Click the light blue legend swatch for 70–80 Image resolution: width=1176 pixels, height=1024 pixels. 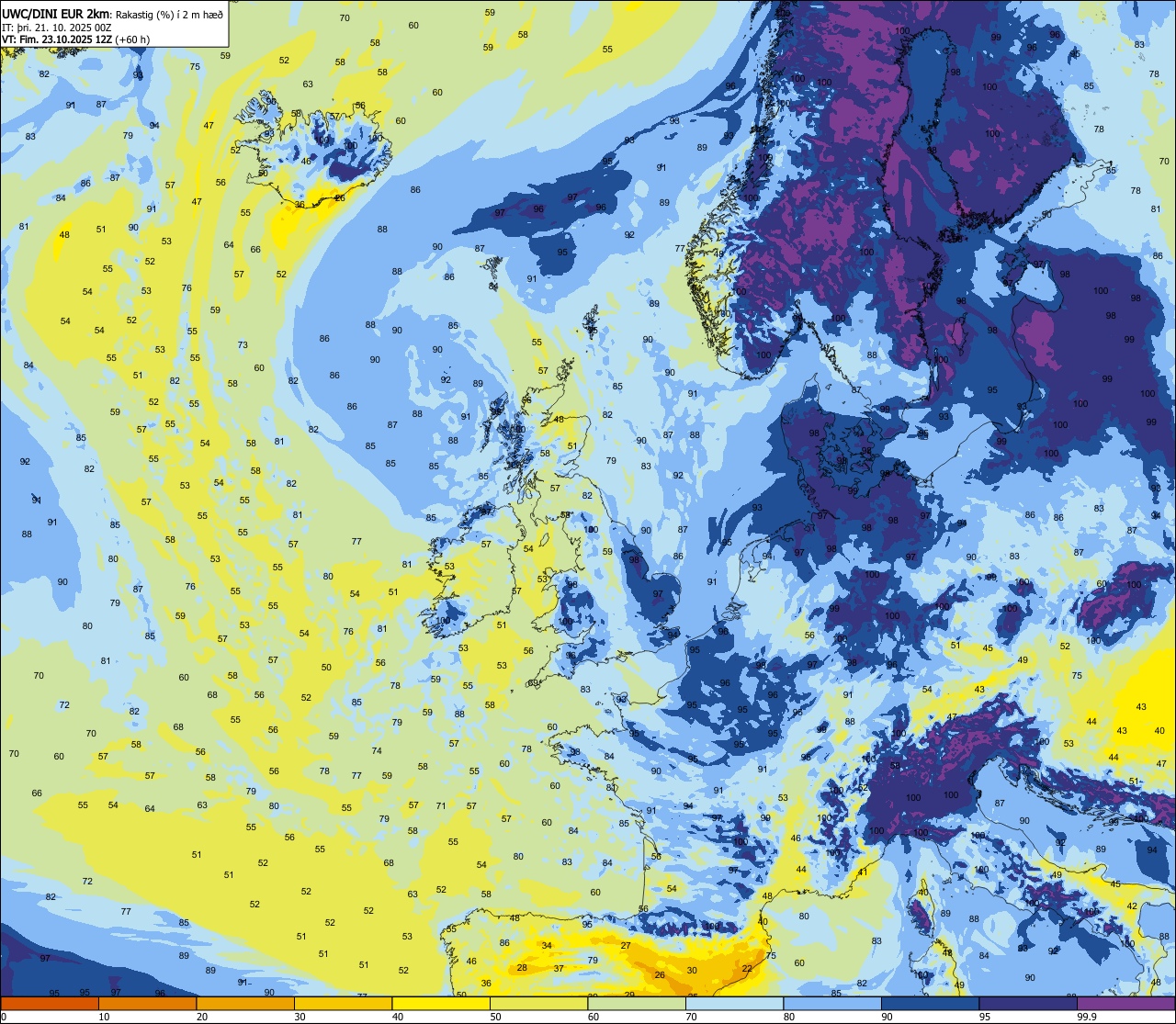(x=734, y=1004)
